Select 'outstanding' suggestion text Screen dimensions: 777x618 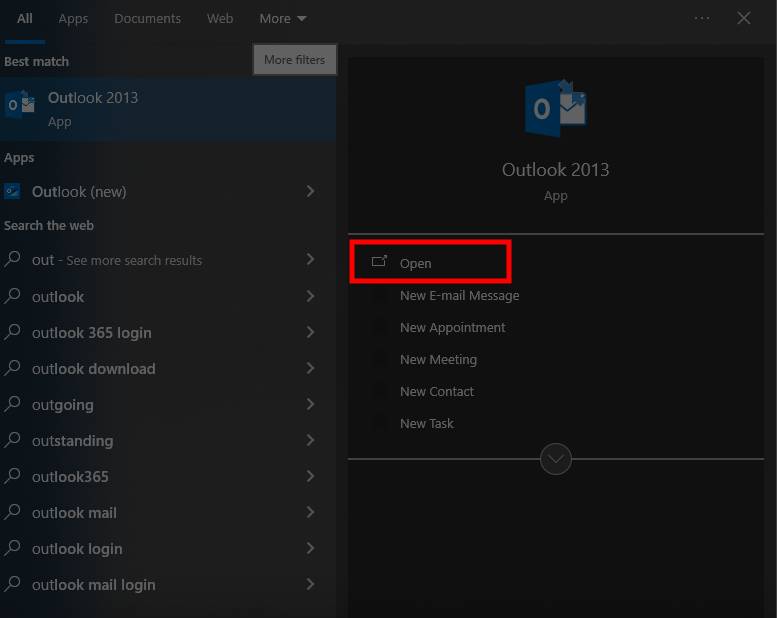click(72, 441)
